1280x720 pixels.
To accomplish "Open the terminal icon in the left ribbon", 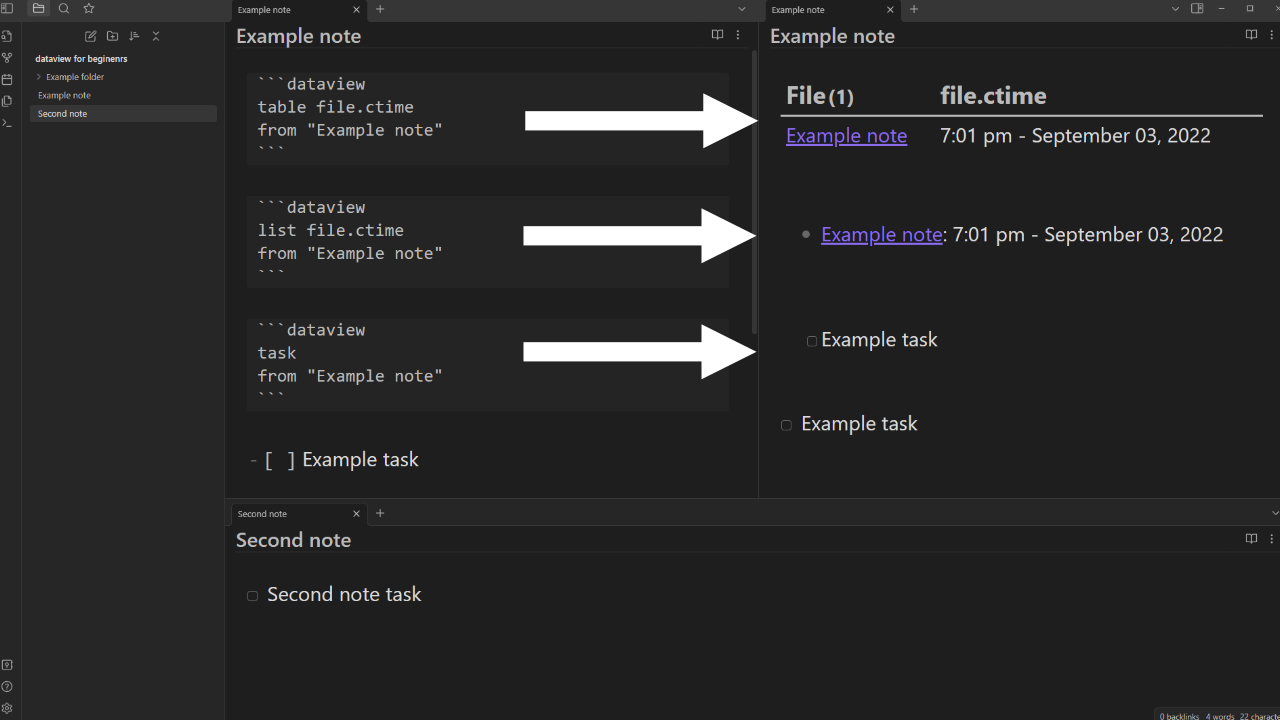I will (x=7, y=123).
